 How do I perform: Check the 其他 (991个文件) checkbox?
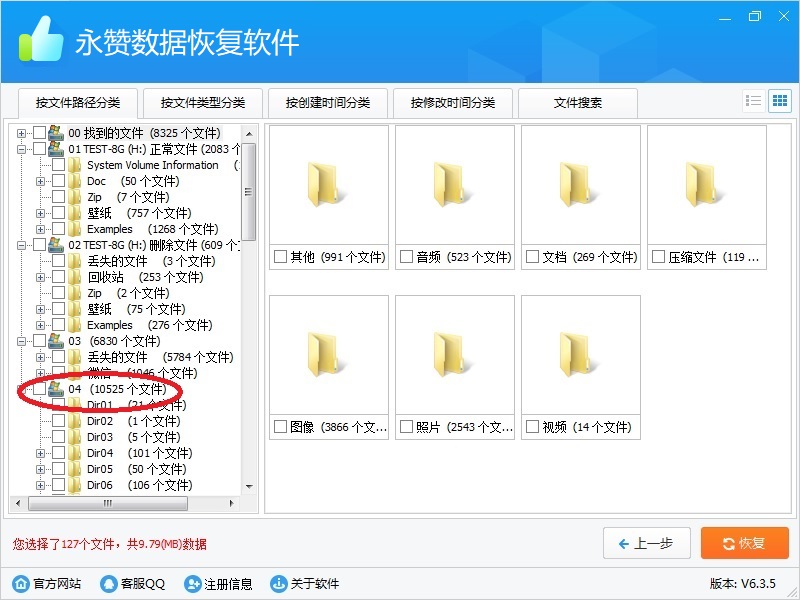[x=280, y=257]
